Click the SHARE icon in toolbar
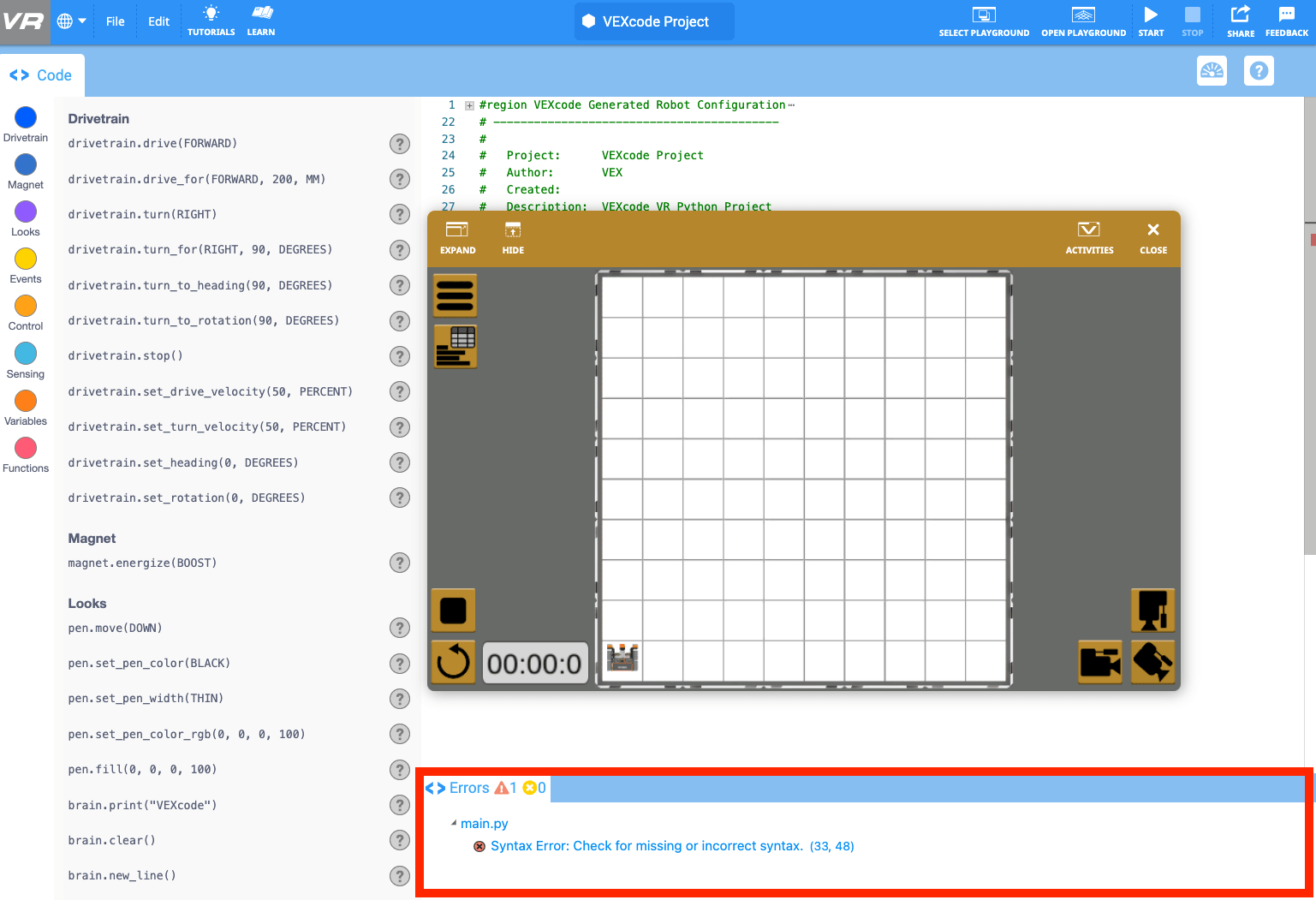The height and width of the screenshot is (900, 1316). (1240, 15)
